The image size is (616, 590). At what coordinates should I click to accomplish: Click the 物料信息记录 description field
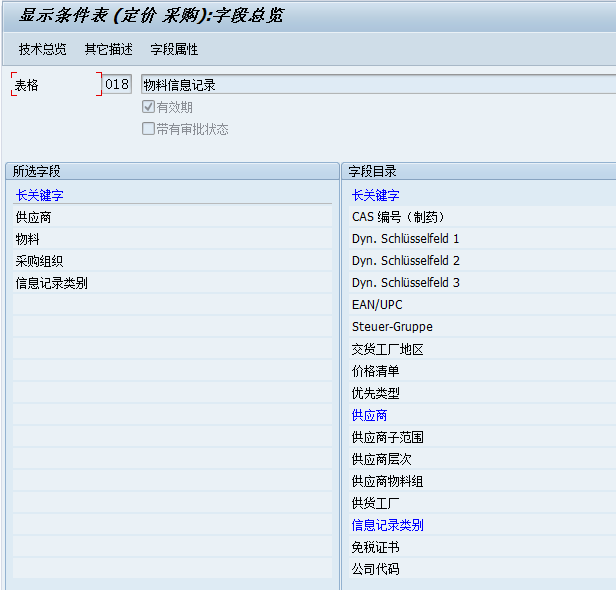(x=378, y=84)
